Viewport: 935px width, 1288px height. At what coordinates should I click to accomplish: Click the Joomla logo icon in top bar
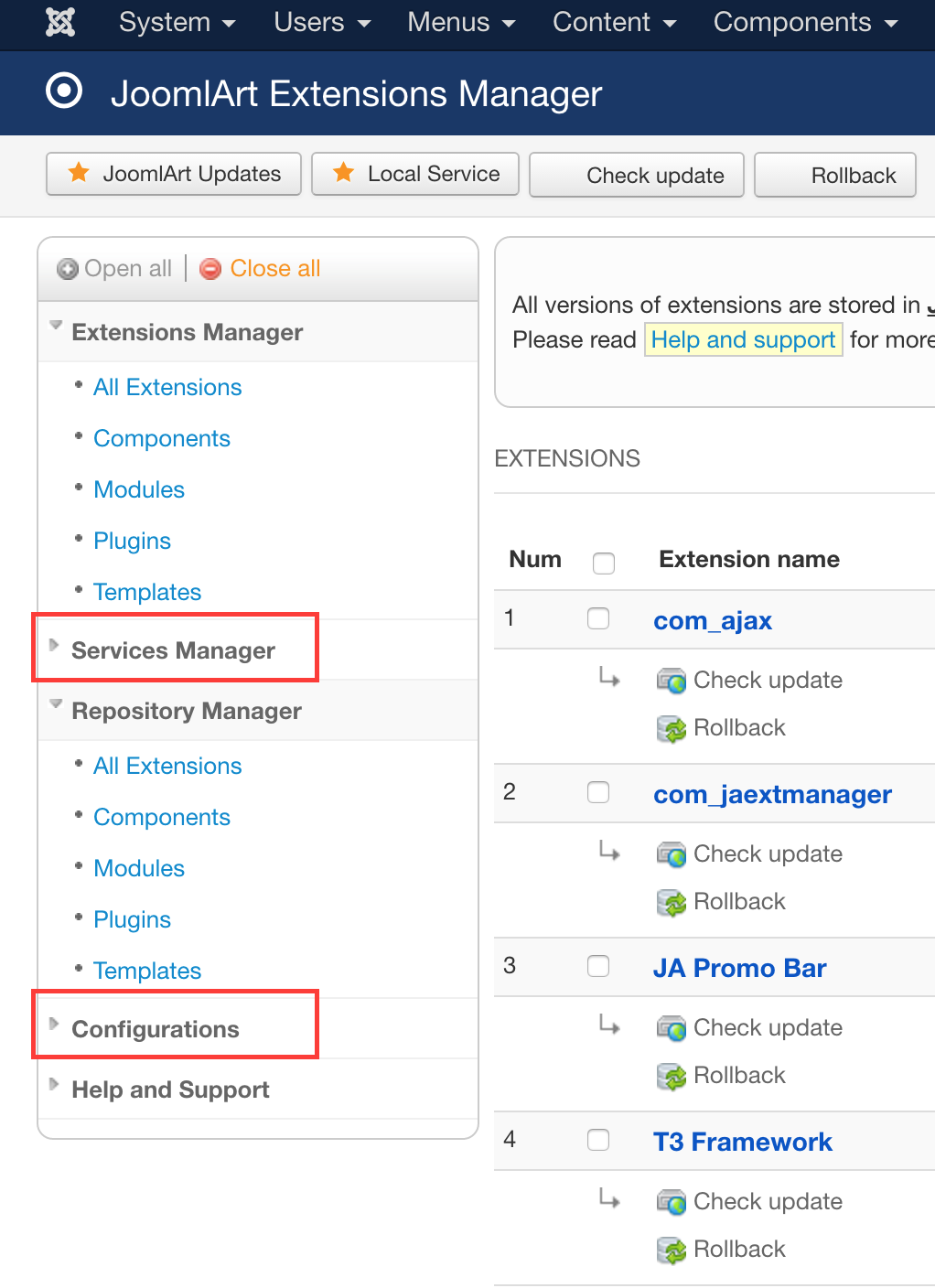(60, 22)
